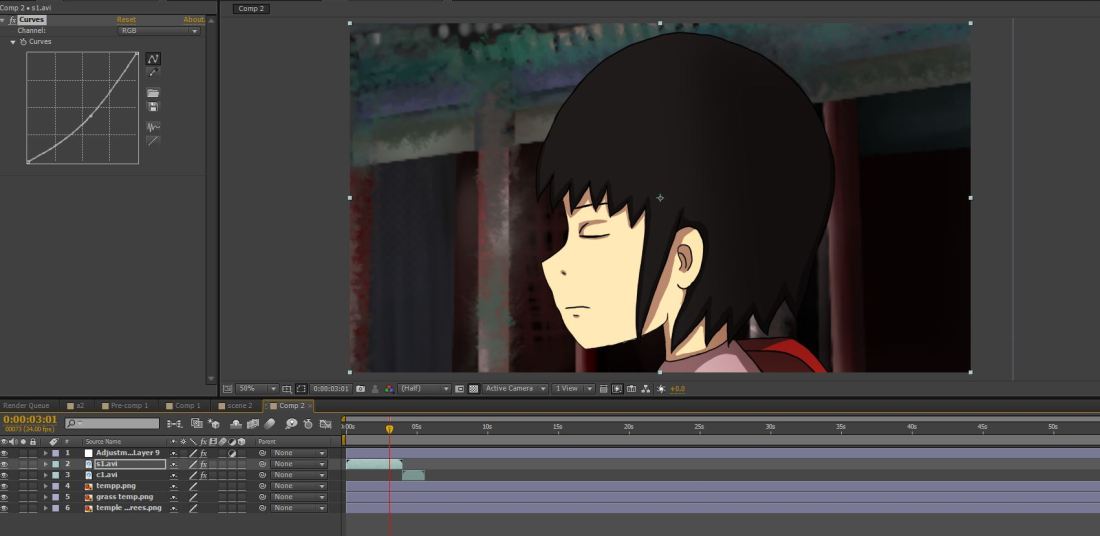1100x536 pixels.
Task: Toggle auto-keyframe stopwatch in timeline
Action: click(308, 424)
